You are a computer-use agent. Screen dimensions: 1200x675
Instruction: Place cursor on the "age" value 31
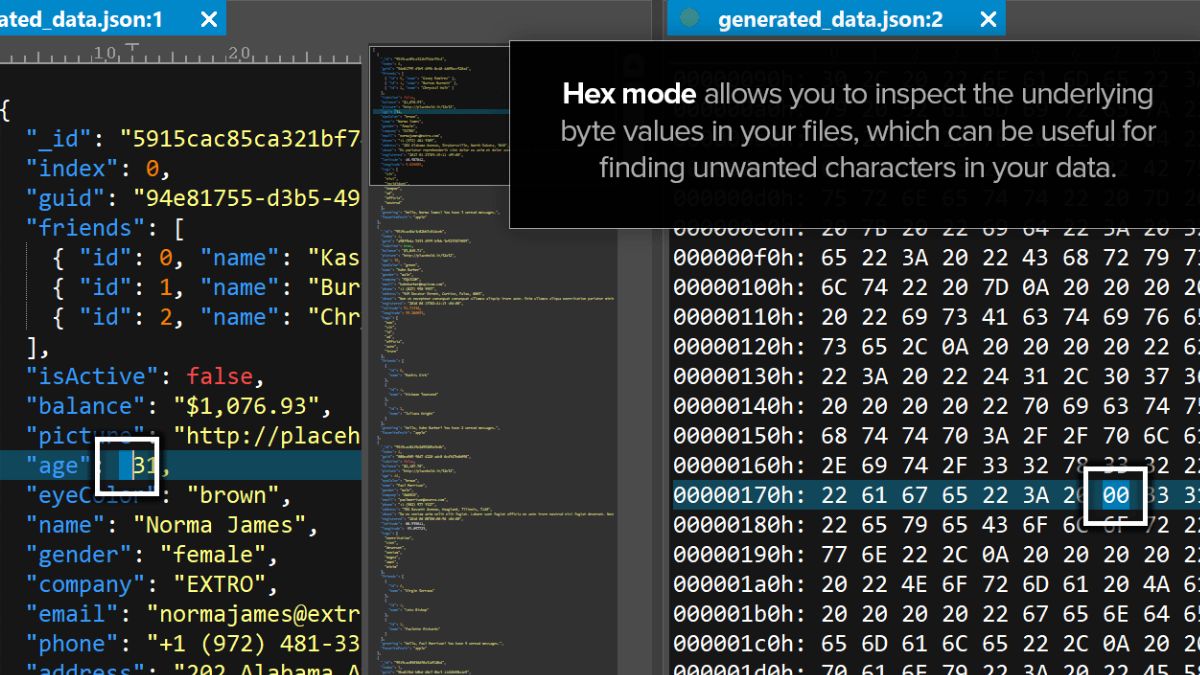(x=146, y=466)
